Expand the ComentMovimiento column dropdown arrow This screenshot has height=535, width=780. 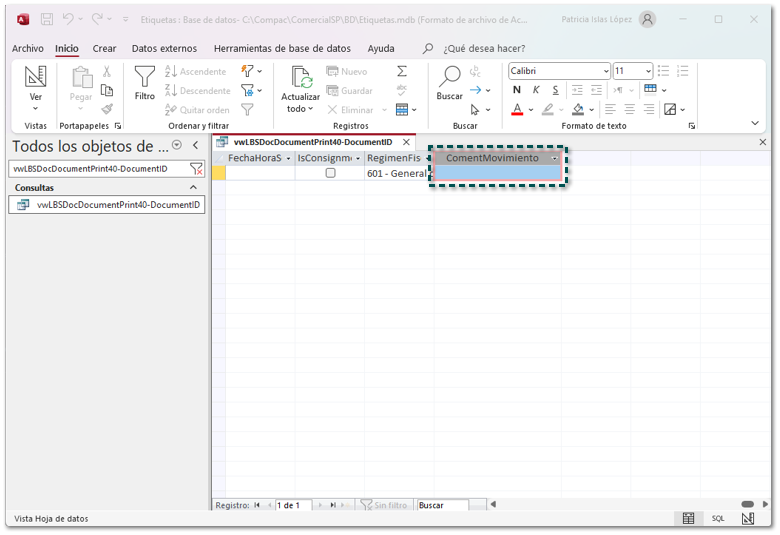(554, 158)
